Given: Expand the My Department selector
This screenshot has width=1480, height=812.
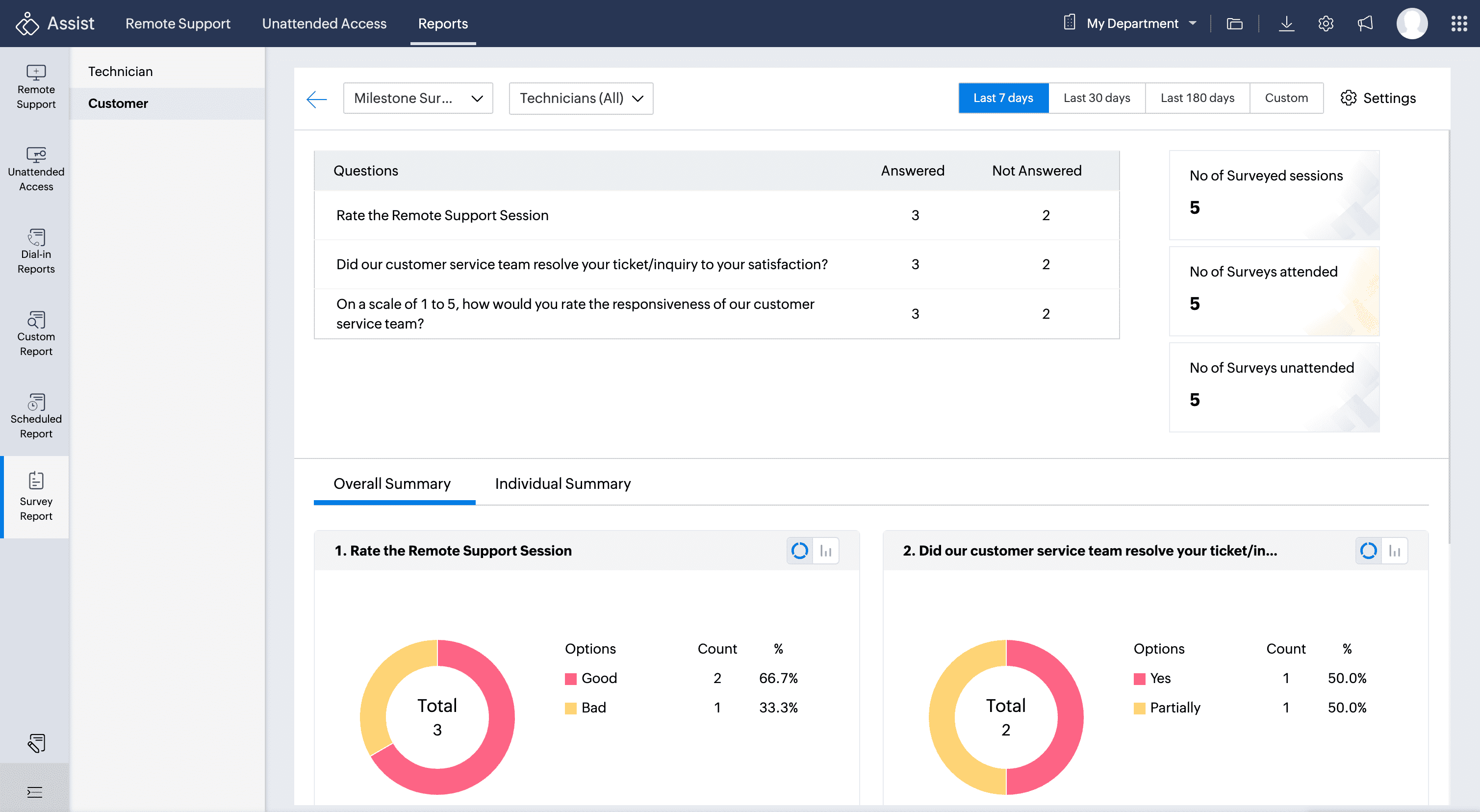Looking at the screenshot, I should pos(1131,24).
